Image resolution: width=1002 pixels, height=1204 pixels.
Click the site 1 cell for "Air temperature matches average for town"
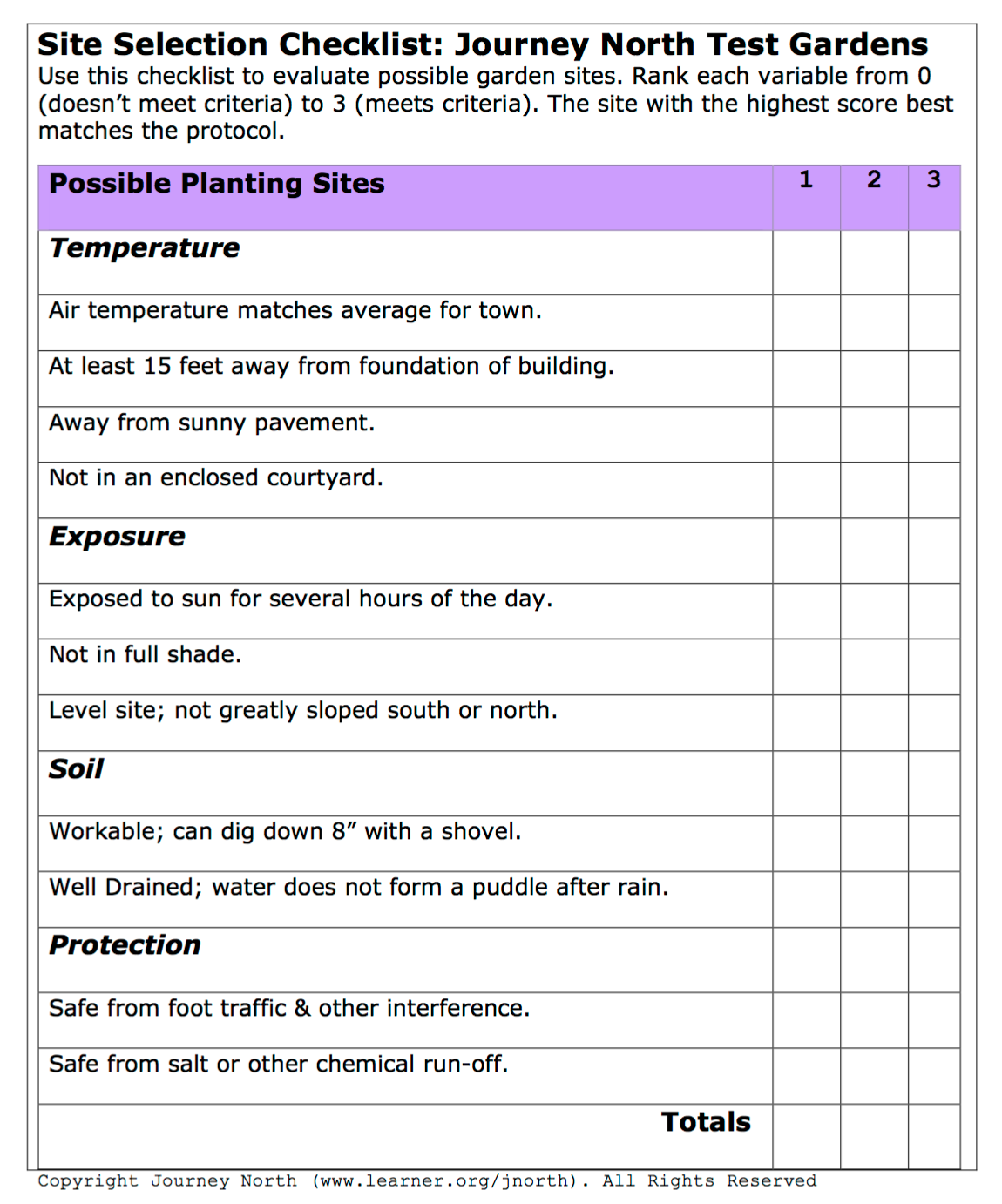(806, 322)
